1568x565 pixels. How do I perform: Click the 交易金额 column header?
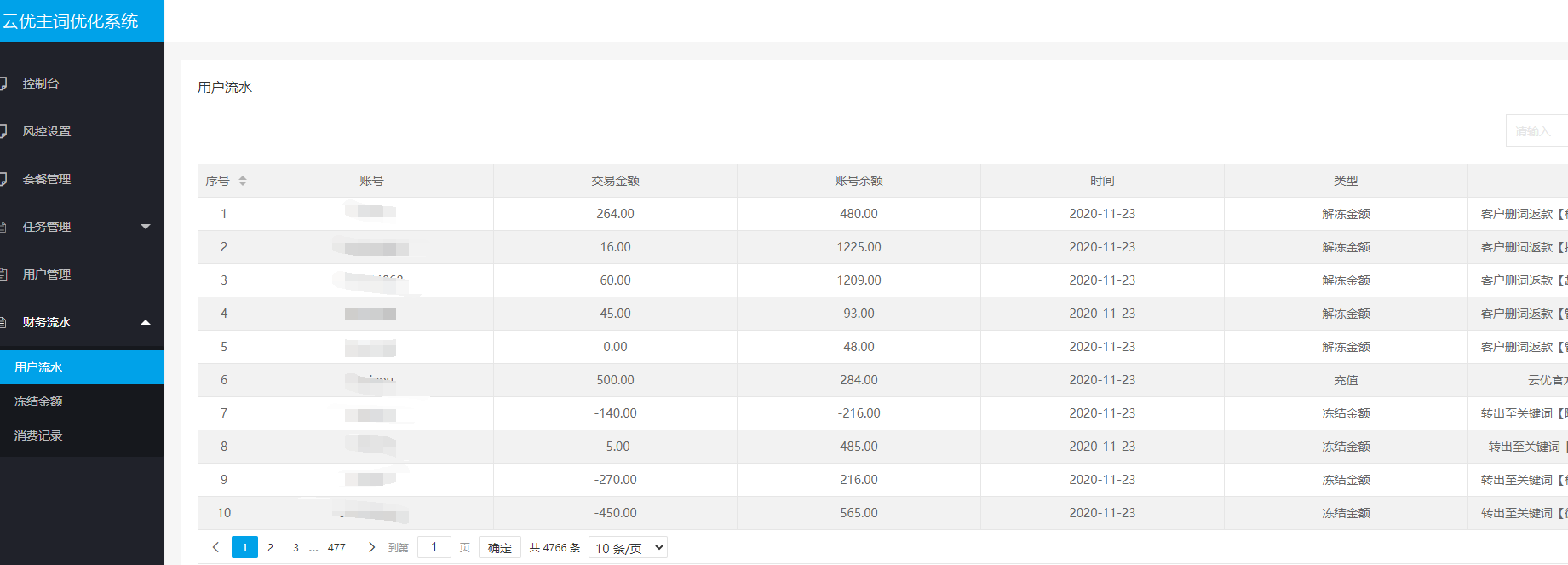tap(615, 181)
